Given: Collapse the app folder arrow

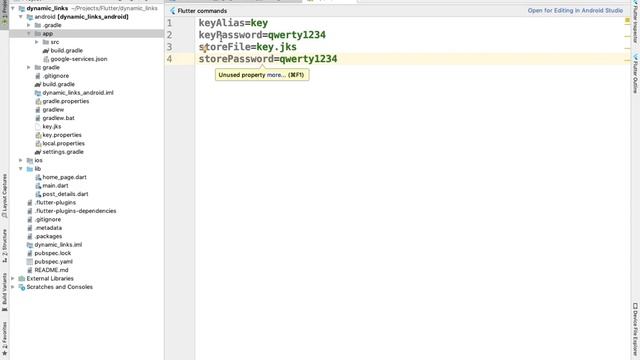Looking at the screenshot, I should pyautogui.click(x=29, y=33).
